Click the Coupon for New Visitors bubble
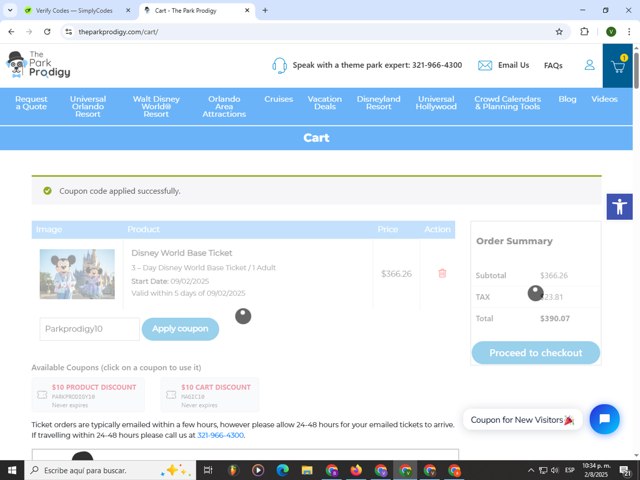The height and width of the screenshot is (480, 640). pyautogui.click(x=522, y=420)
